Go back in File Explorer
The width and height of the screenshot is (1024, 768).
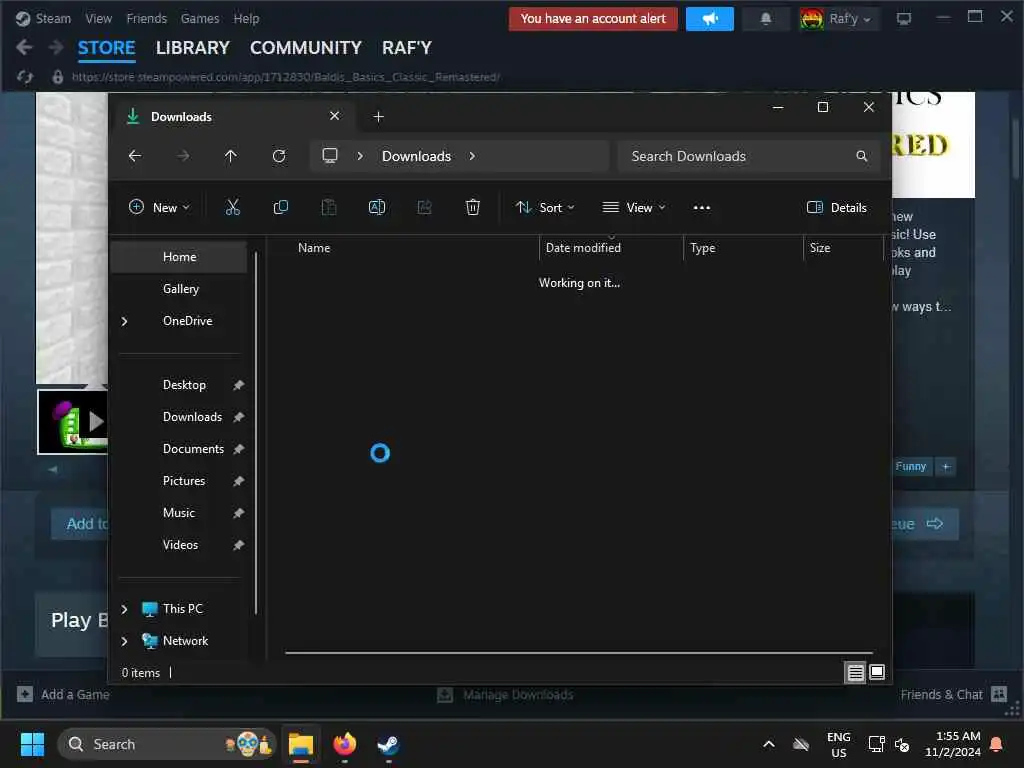[135, 156]
